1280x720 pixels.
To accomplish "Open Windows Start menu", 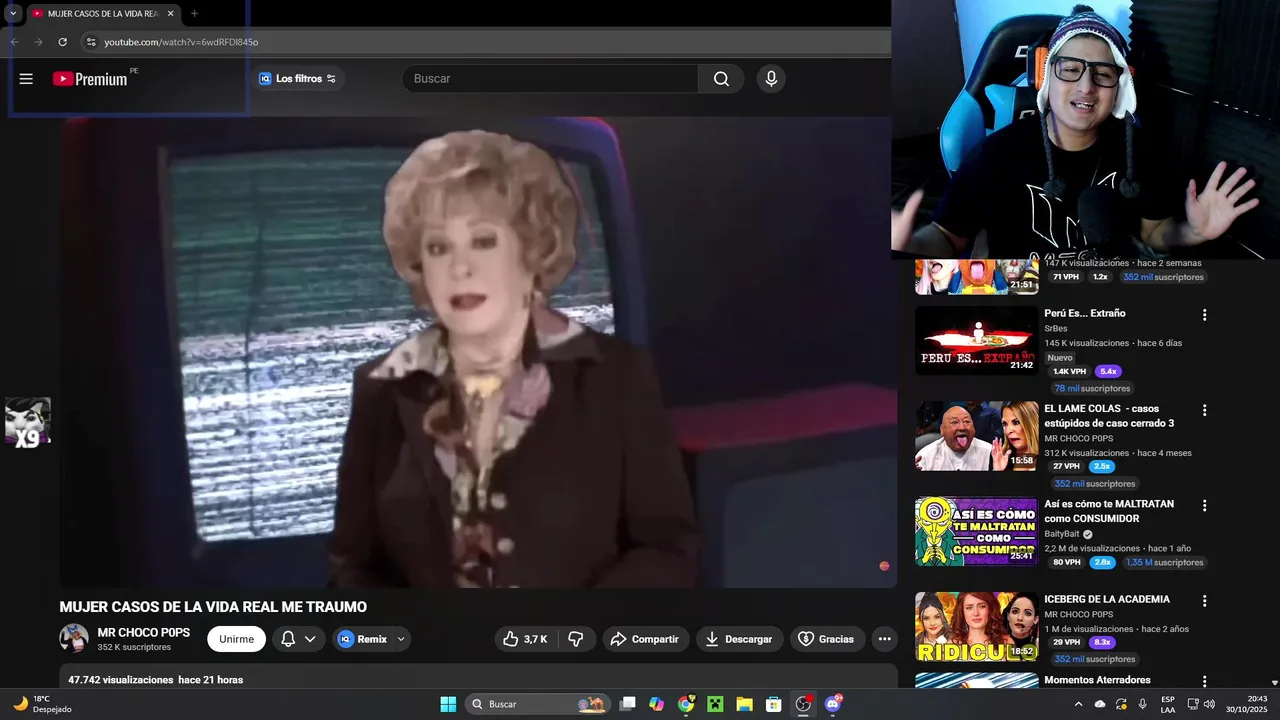I will pyautogui.click(x=448, y=704).
